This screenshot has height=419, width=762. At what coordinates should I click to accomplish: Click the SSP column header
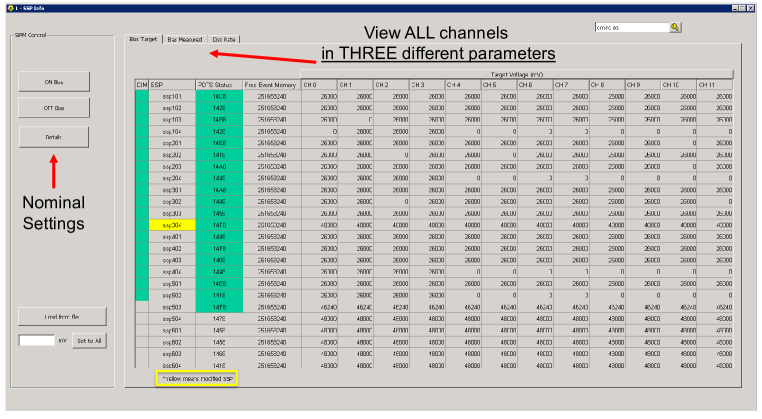click(x=172, y=85)
